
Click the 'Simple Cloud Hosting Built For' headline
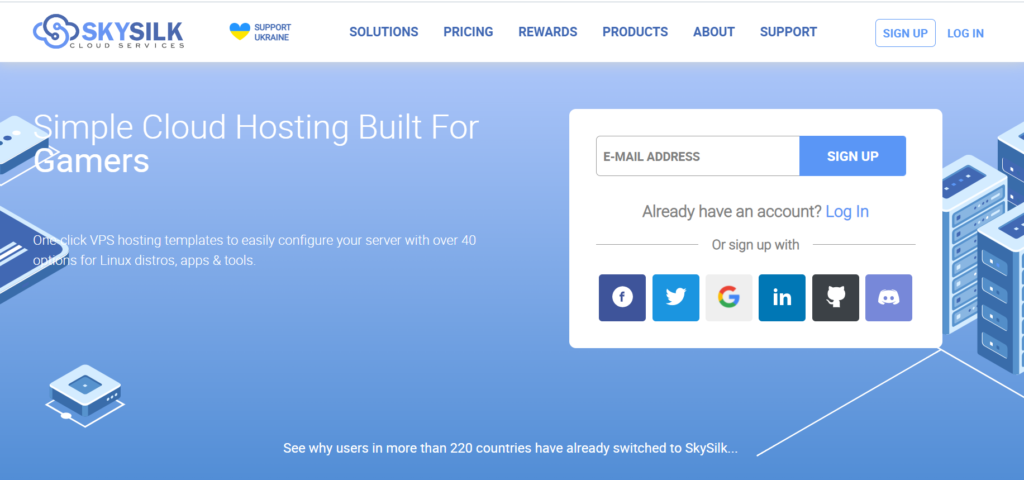(256, 127)
